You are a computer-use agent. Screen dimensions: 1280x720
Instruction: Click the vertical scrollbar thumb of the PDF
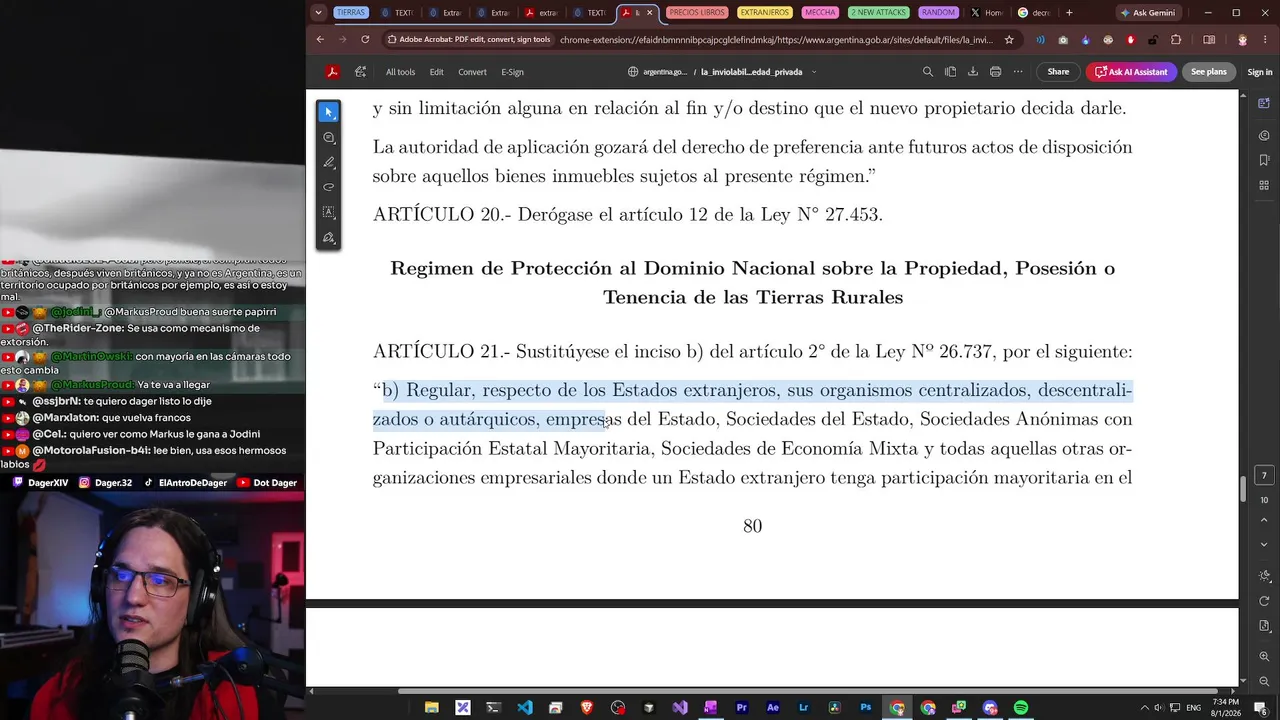[x=1243, y=490]
